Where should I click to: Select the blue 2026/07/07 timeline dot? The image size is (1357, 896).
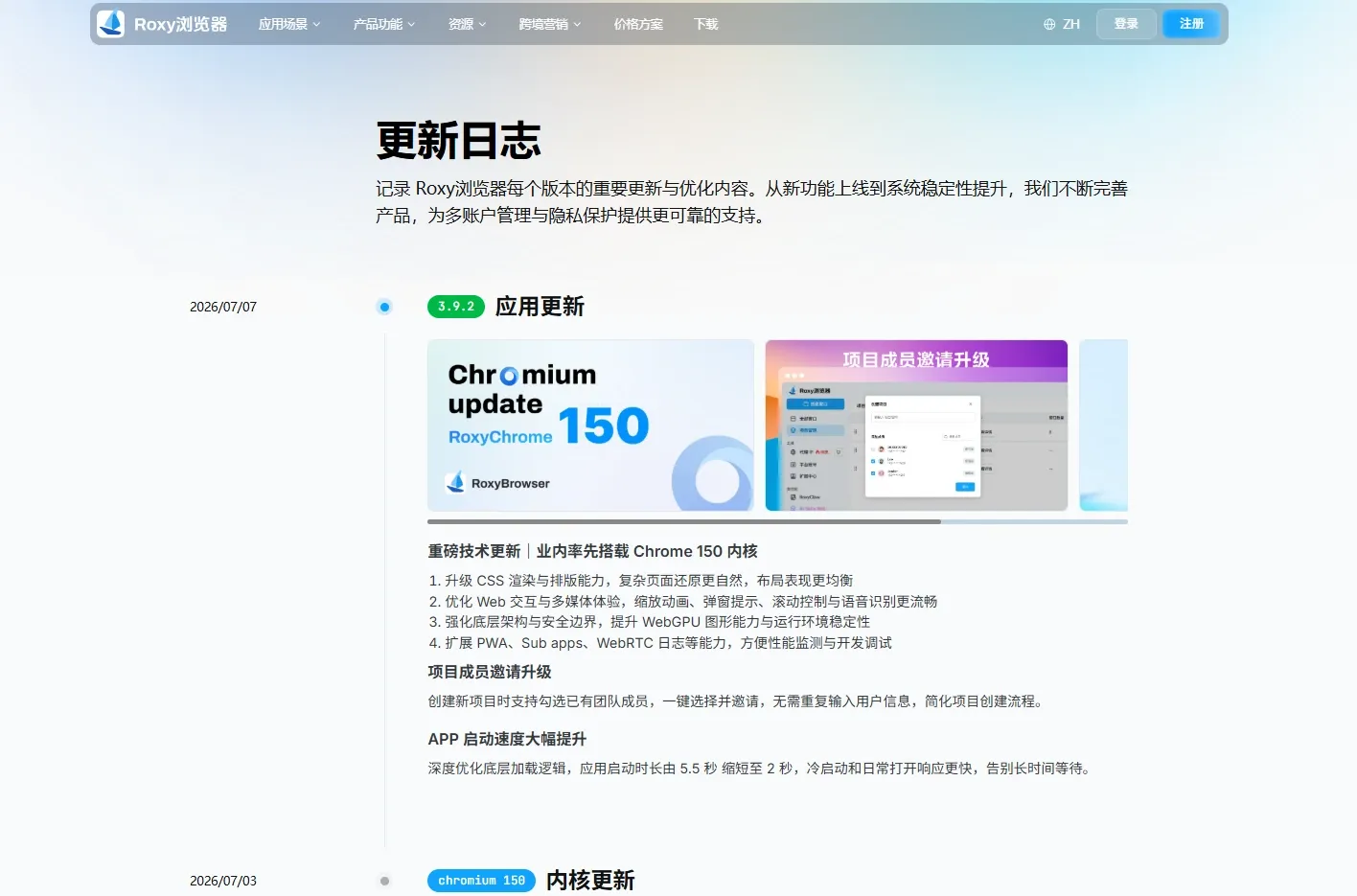[384, 307]
